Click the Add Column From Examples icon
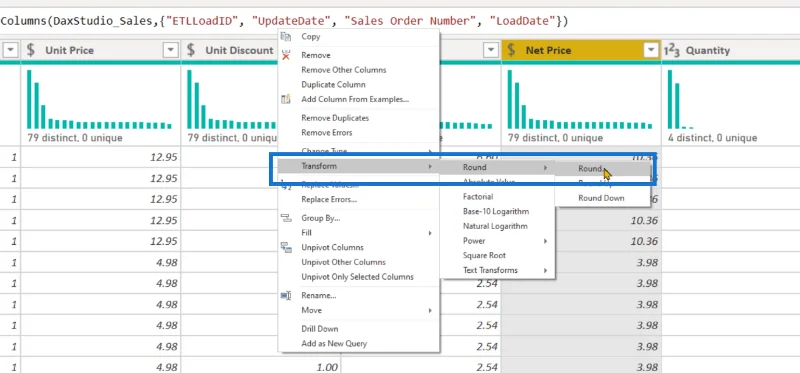800x373 pixels. tap(286, 99)
